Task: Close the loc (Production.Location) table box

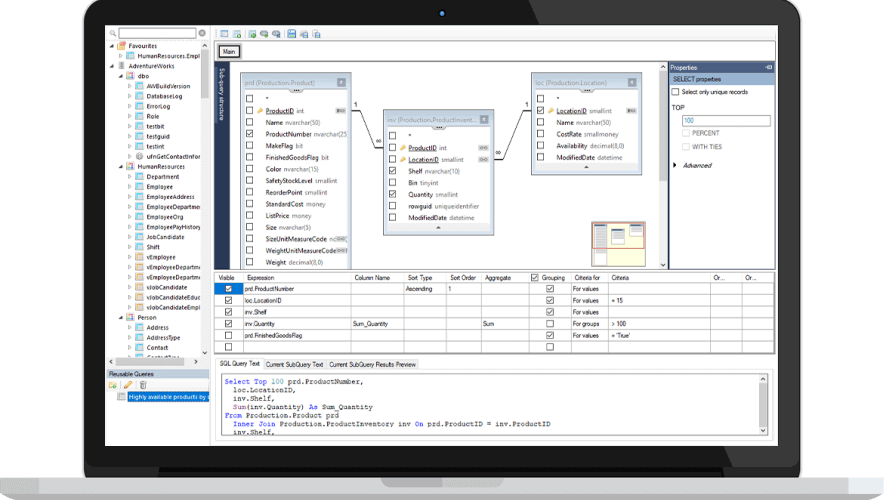Action: 632,82
